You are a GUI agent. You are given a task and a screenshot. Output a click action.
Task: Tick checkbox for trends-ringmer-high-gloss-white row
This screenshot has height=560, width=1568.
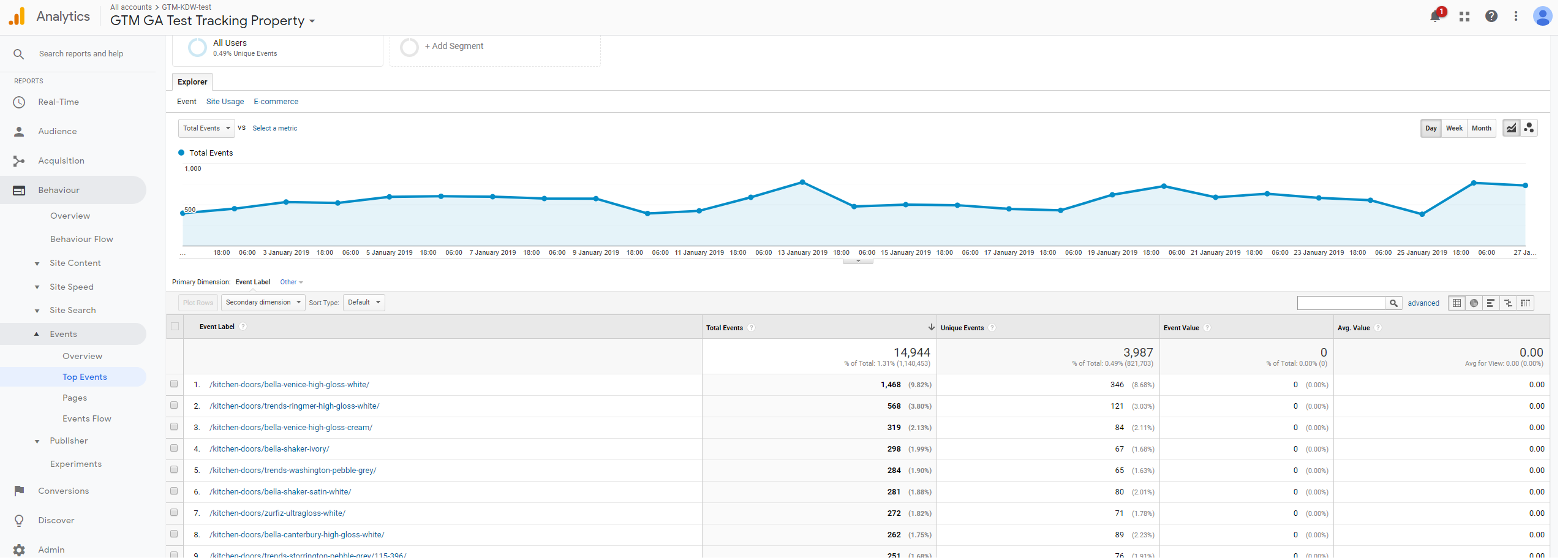pos(174,406)
